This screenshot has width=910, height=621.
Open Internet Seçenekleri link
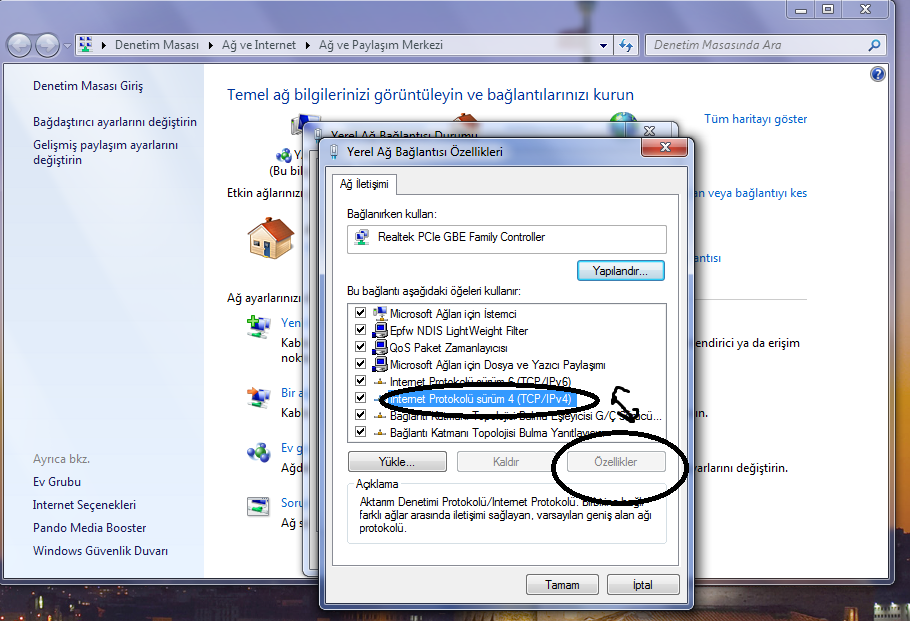click(84, 505)
